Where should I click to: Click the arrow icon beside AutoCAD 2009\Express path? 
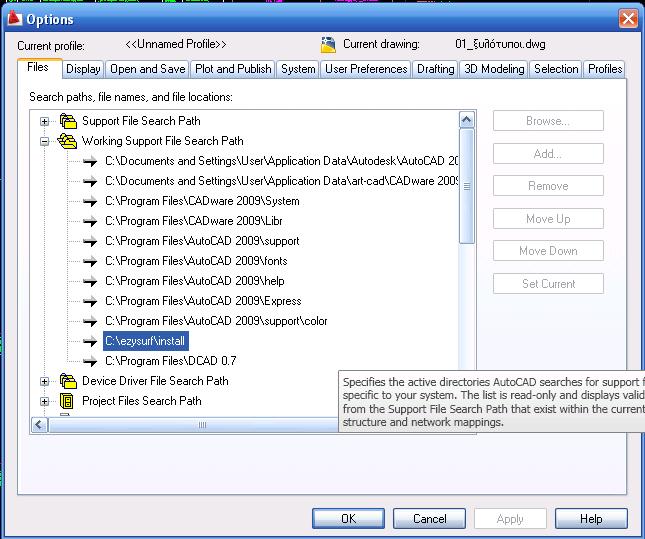pyautogui.click(x=90, y=301)
